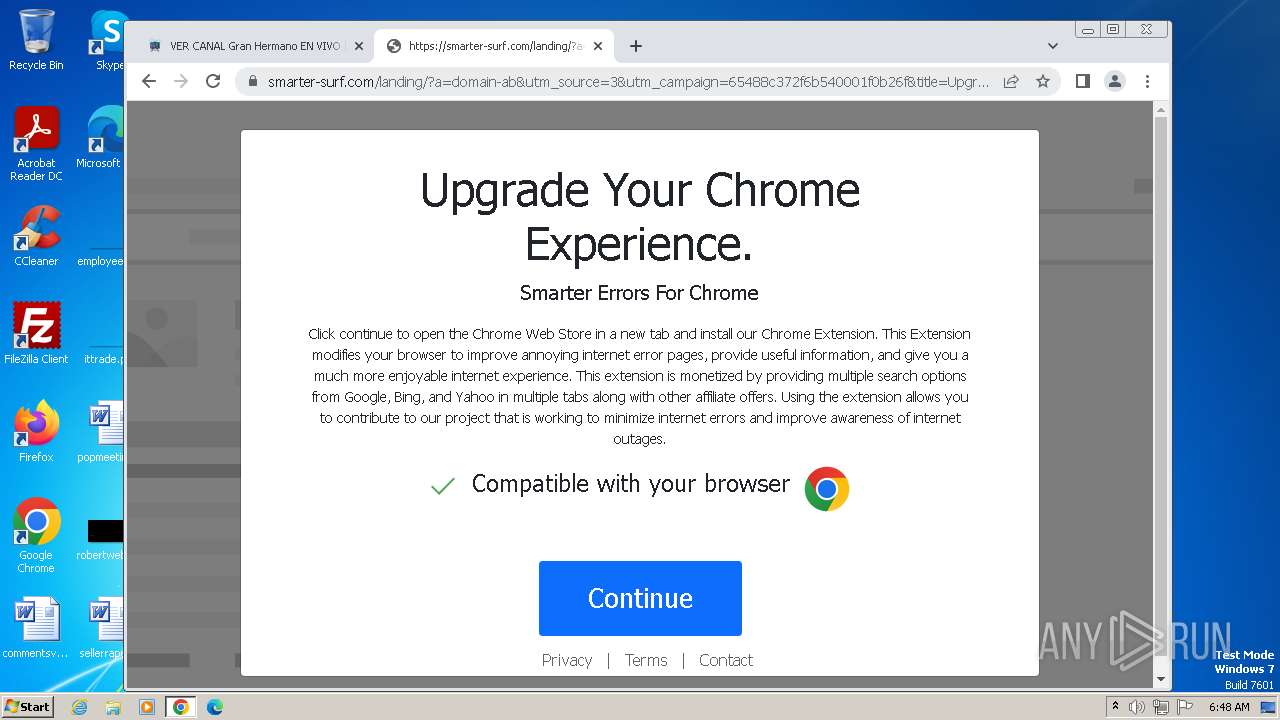Click the Chrome taskbar button
This screenshot has width=1280, height=720.
pyautogui.click(x=181, y=707)
